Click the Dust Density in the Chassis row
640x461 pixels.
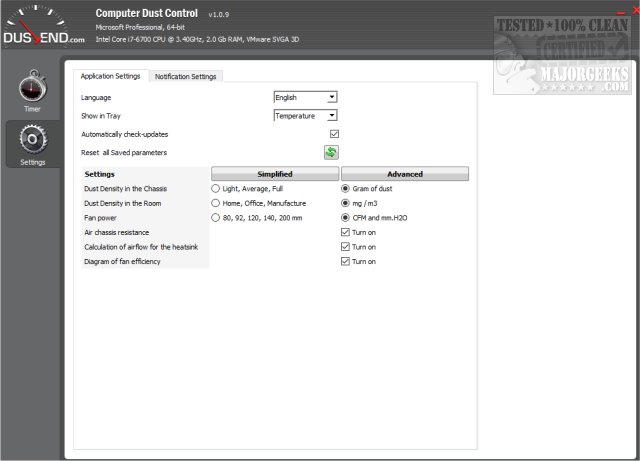pos(126,189)
